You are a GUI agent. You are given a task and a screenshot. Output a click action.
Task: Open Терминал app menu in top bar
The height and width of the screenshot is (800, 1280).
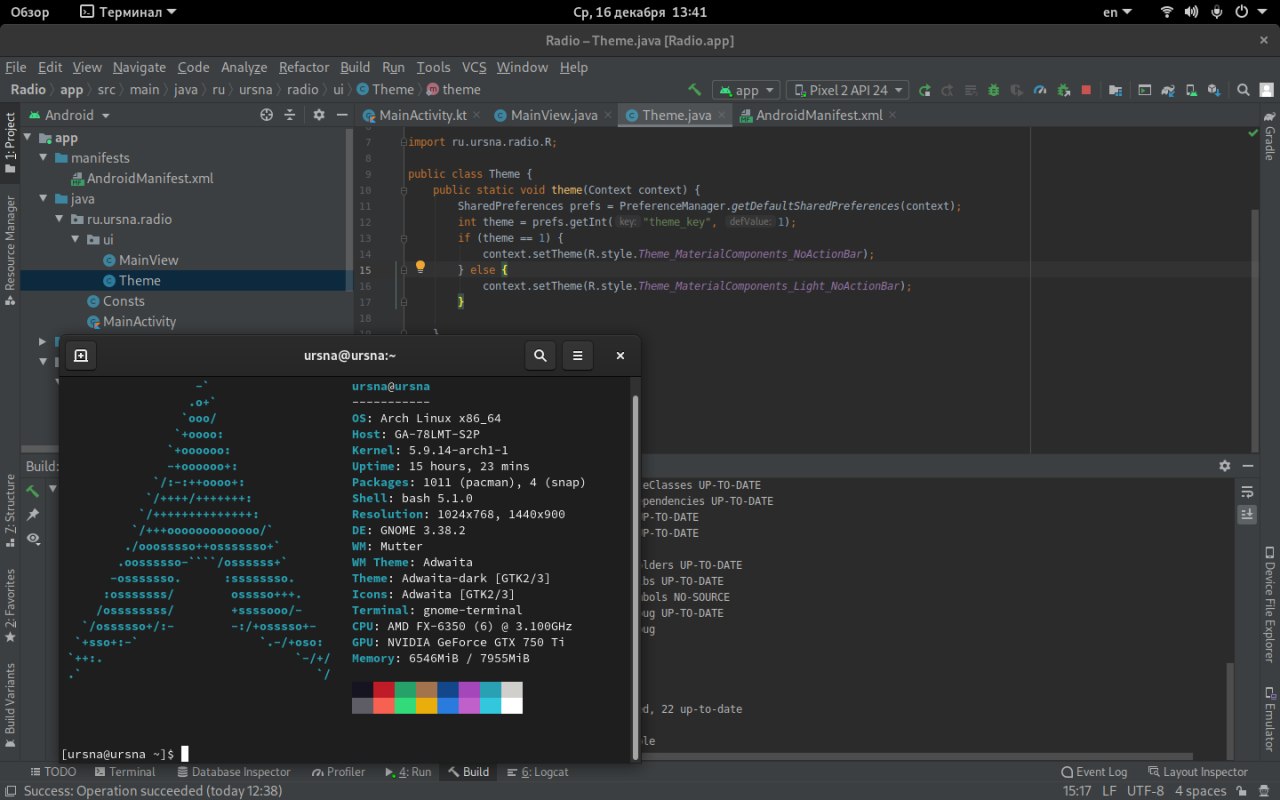[127, 12]
